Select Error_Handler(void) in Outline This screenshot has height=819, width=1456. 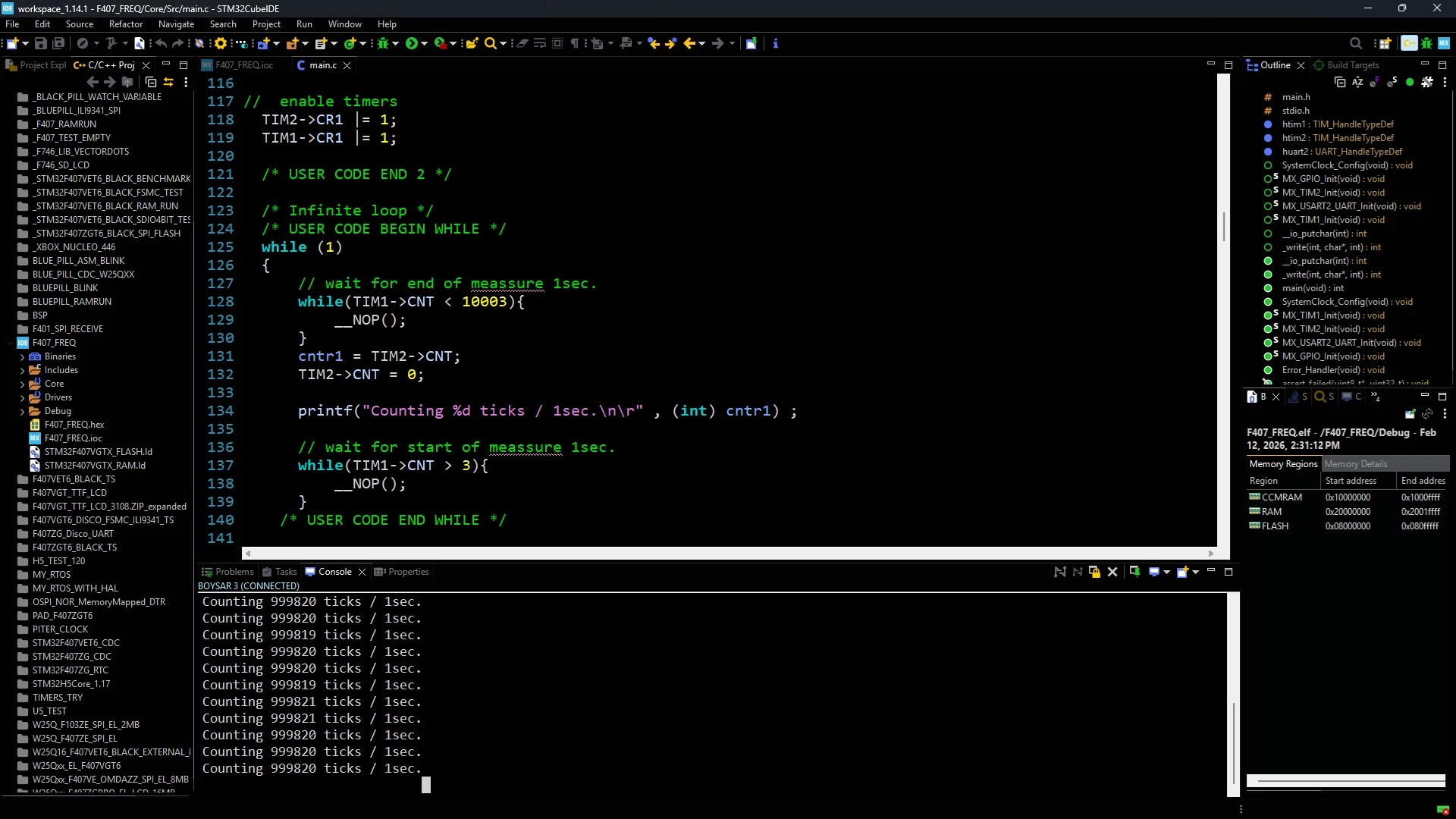(x=1333, y=370)
